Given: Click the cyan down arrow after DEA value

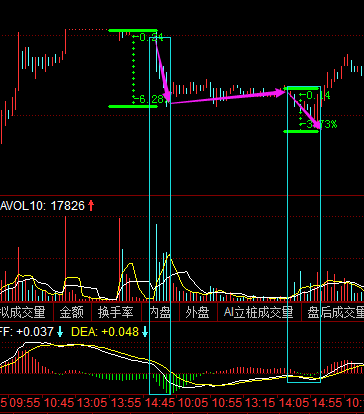Looking at the screenshot, I should pyautogui.click(x=145, y=332).
